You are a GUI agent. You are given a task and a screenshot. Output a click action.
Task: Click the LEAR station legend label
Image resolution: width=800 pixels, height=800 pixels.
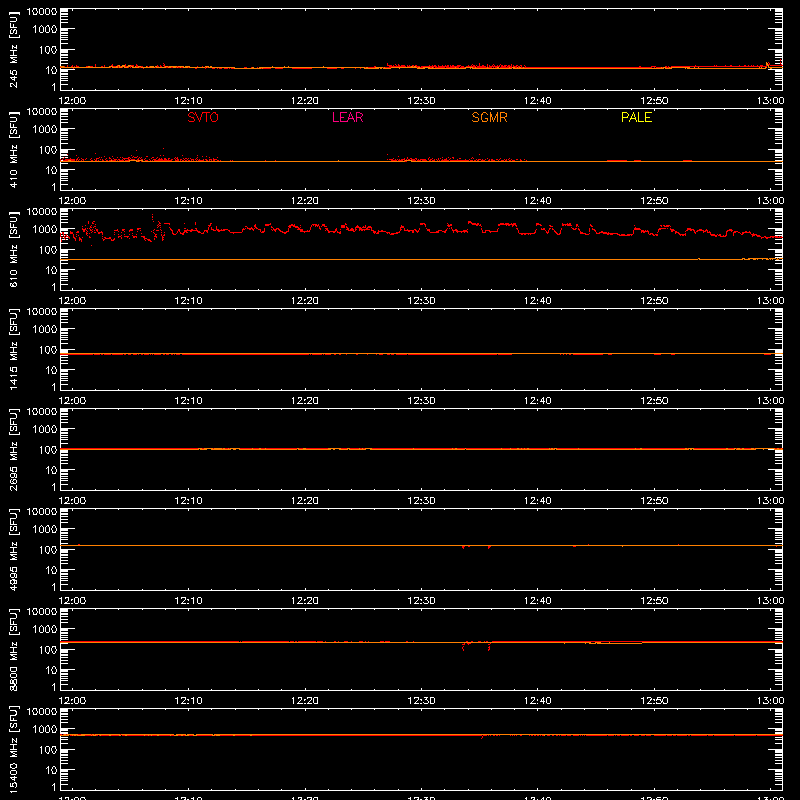(x=347, y=117)
